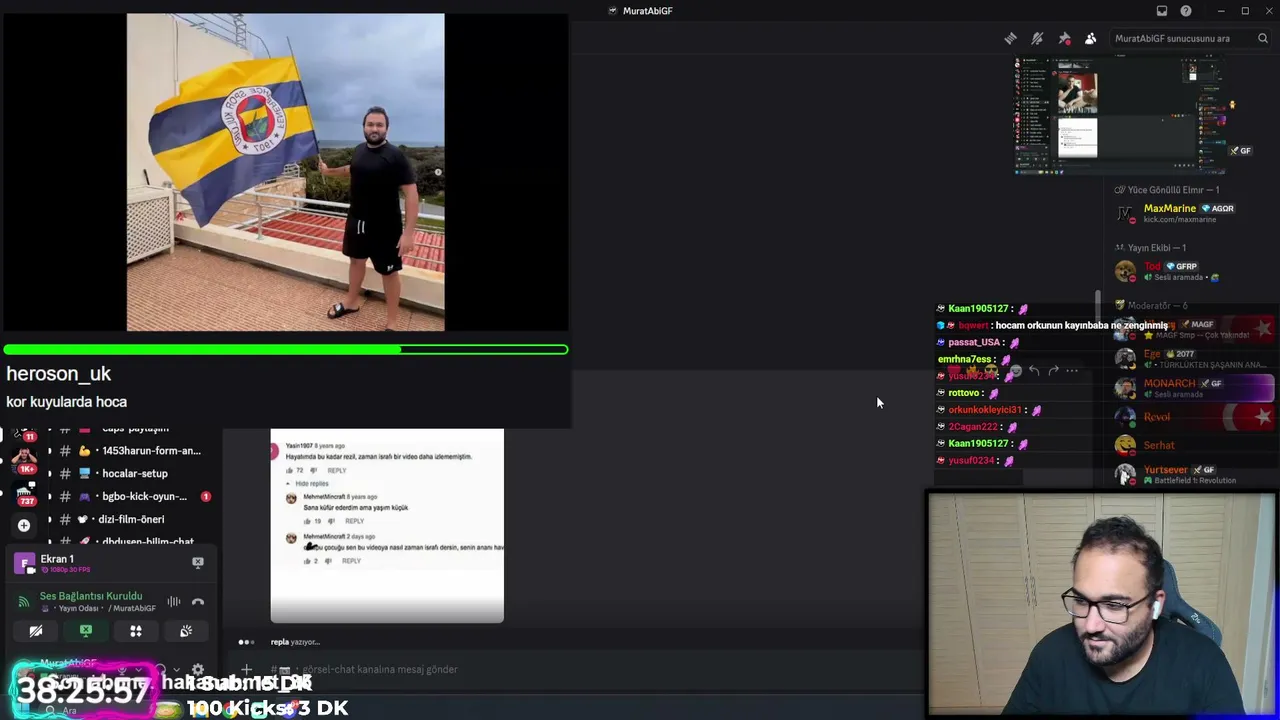Click the MuratAbiGF server search field

(1190, 39)
